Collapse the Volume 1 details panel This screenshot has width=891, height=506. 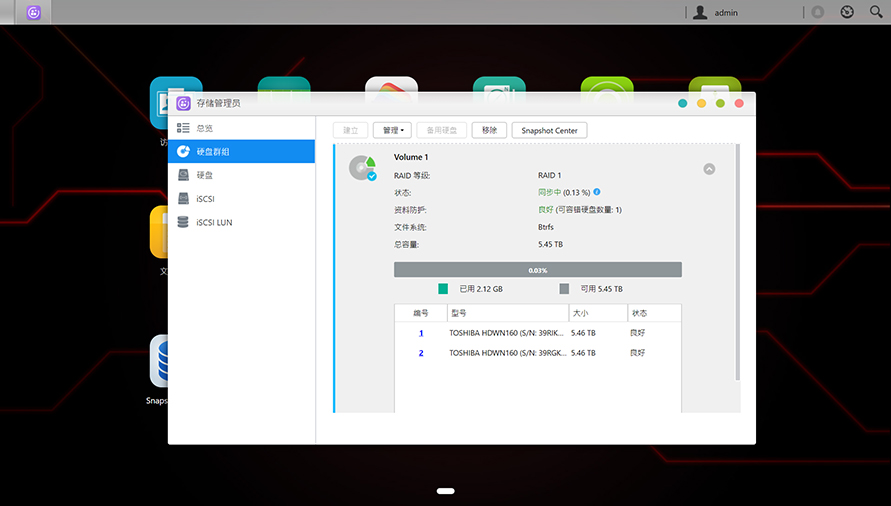(709, 169)
